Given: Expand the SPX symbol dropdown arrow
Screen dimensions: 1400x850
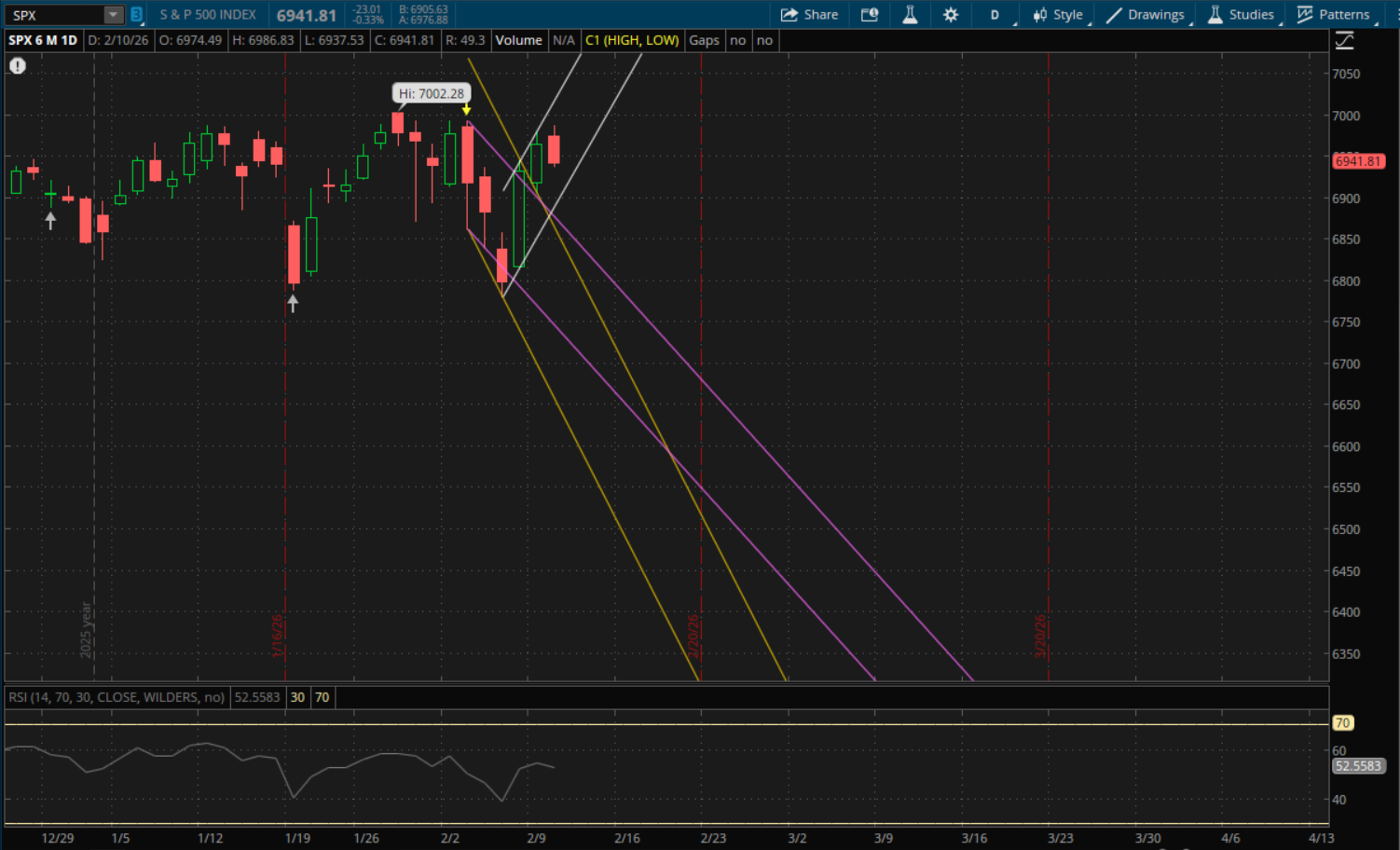Looking at the screenshot, I should coord(113,15).
